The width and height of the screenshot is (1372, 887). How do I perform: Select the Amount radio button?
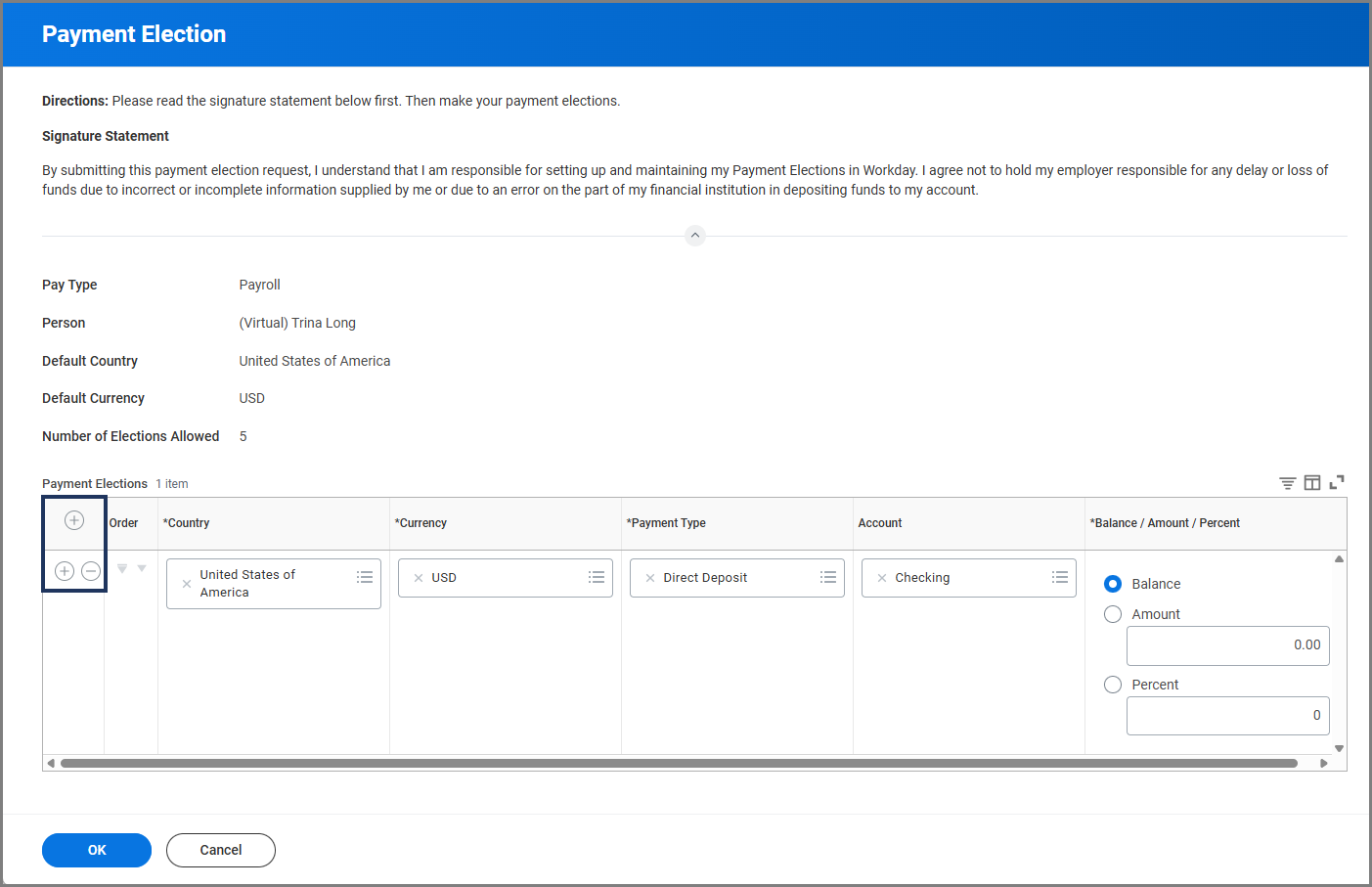[1113, 614]
